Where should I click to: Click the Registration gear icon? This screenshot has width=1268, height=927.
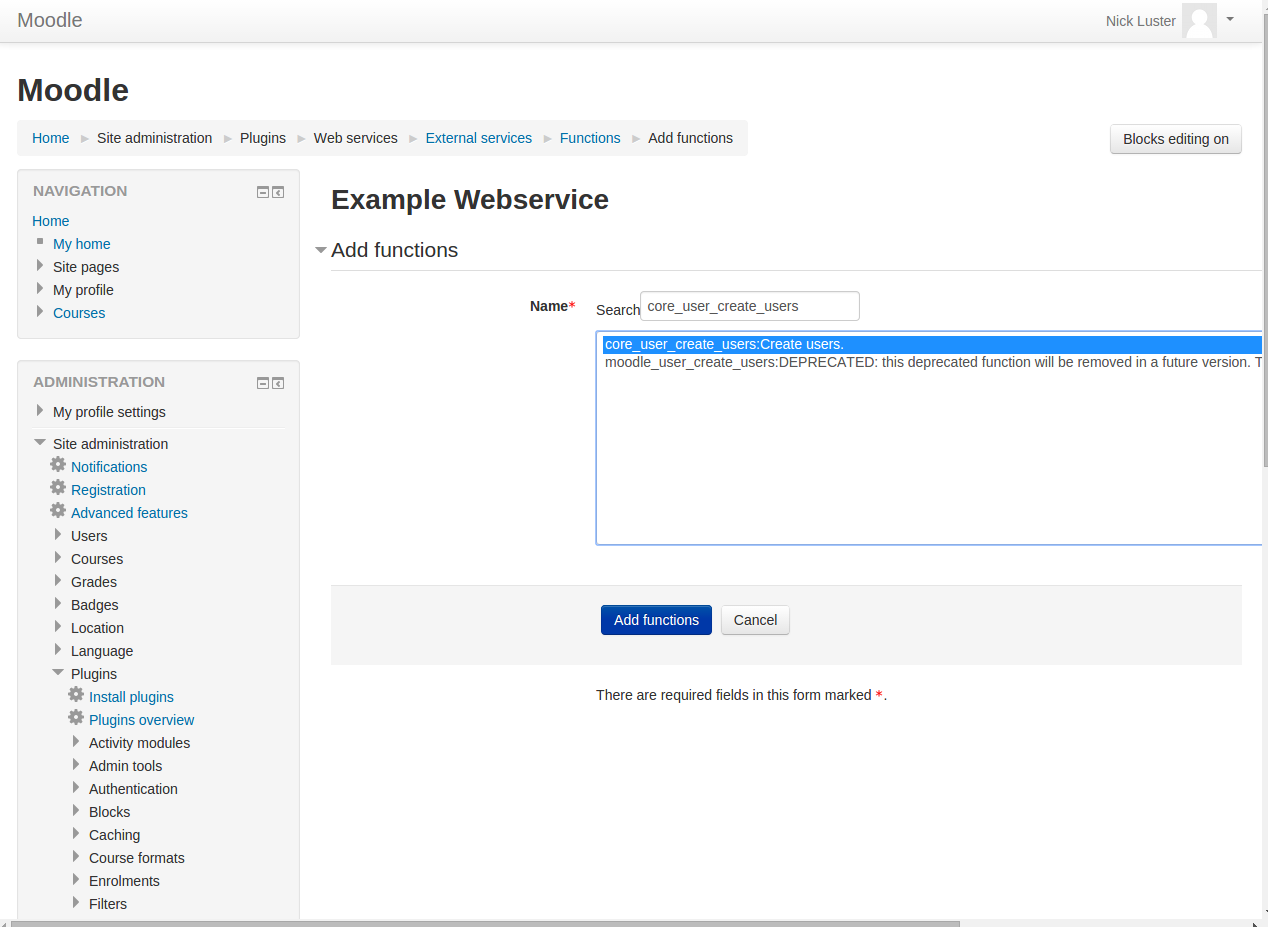(58, 488)
